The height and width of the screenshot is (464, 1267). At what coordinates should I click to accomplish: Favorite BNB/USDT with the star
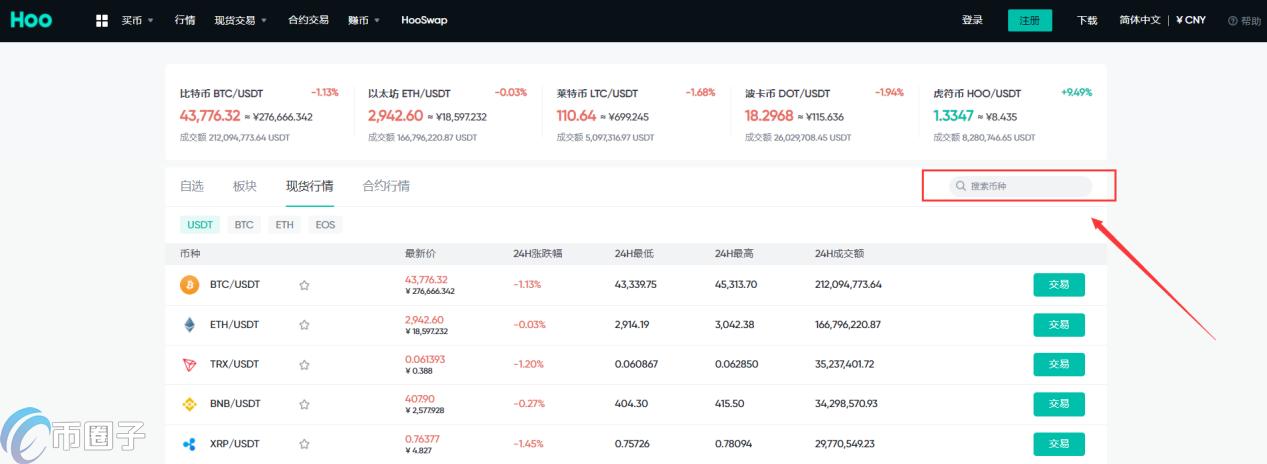point(304,404)
